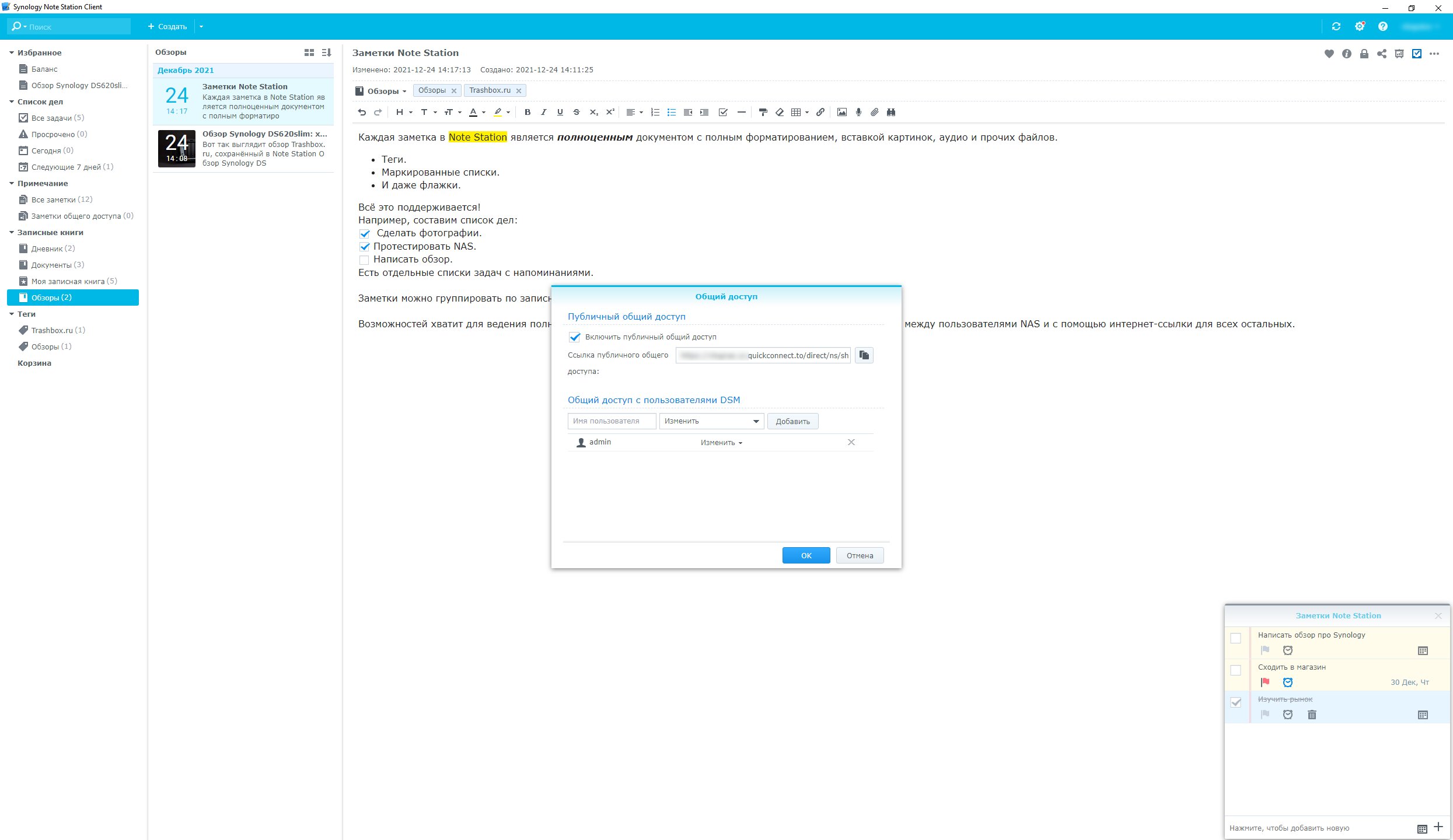Open the highlight color picker dropdown

(x=508, y=112)
